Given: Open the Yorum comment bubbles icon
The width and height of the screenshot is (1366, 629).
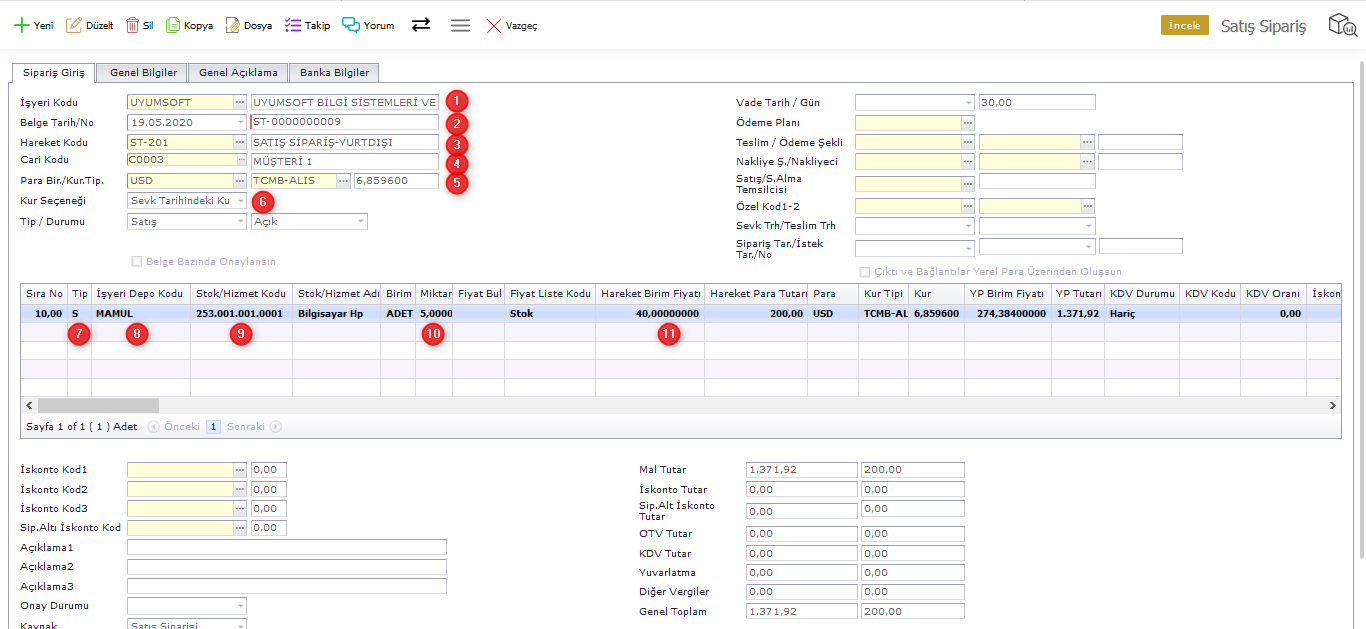Looking at the screenshot, I should [350, 25].
